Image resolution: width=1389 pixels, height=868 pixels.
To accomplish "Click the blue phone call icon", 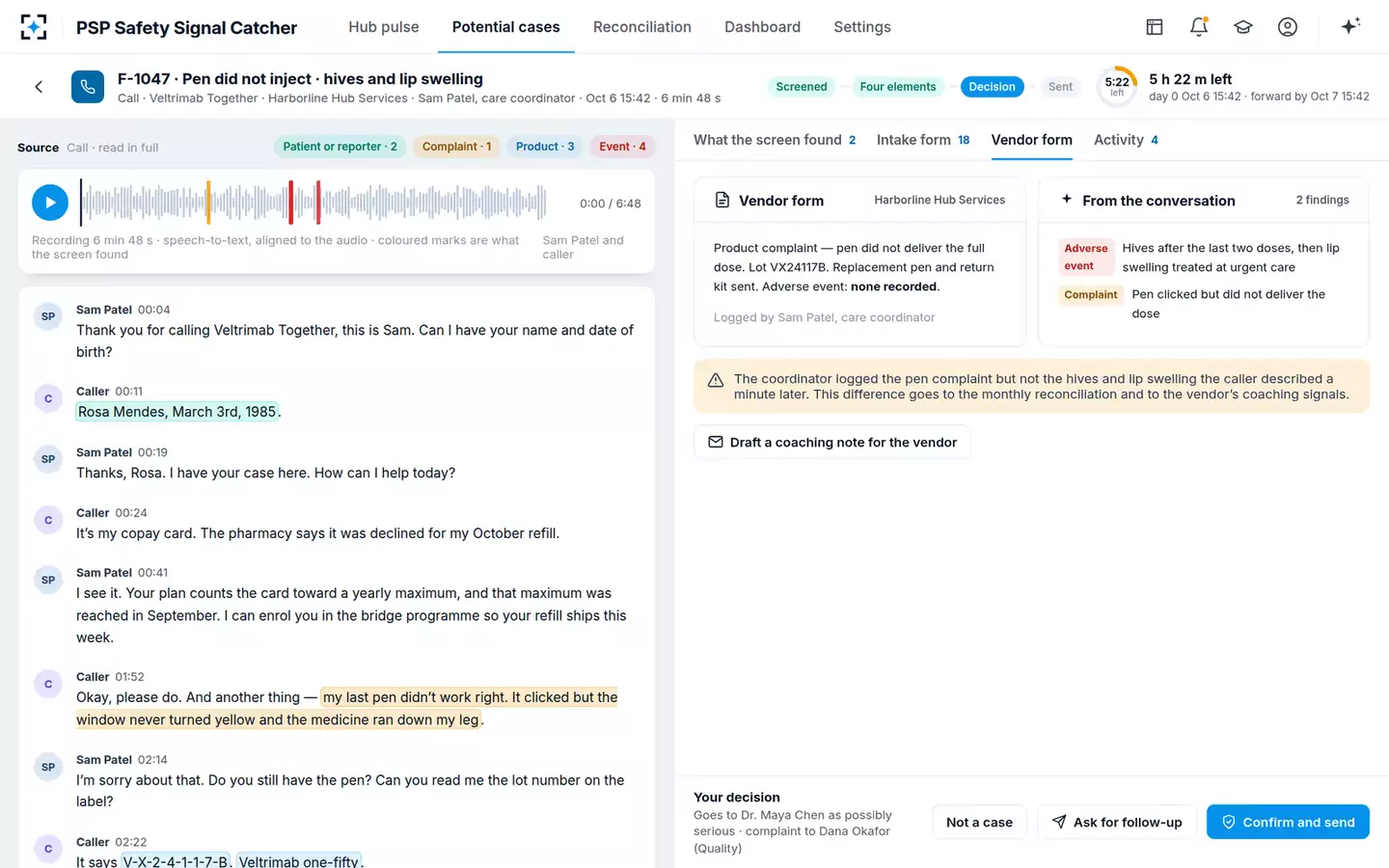I will pos(88,87).
